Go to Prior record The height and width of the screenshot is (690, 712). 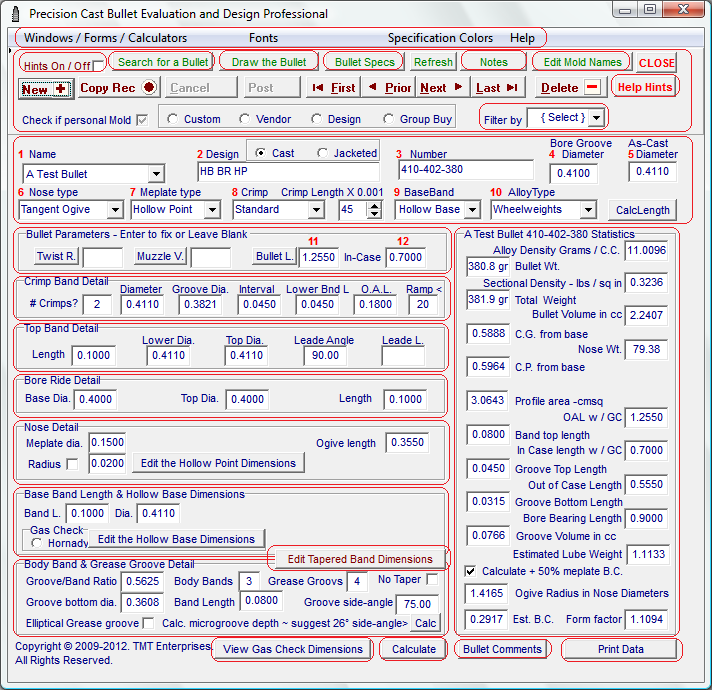389,88
